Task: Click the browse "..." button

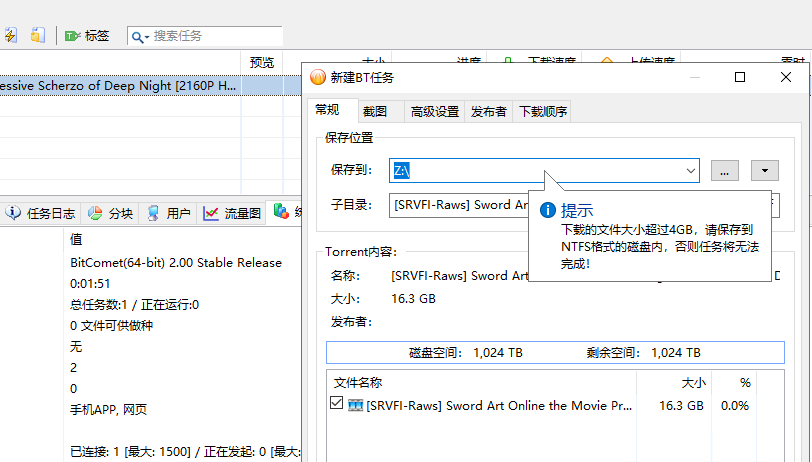Action: point(724,170)
